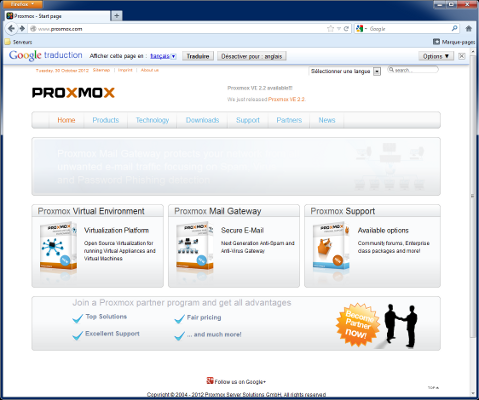This screenshot has width=479, height=400.
Task: Click the Secure E-Mail heading
Action: [x=242, y=230]
